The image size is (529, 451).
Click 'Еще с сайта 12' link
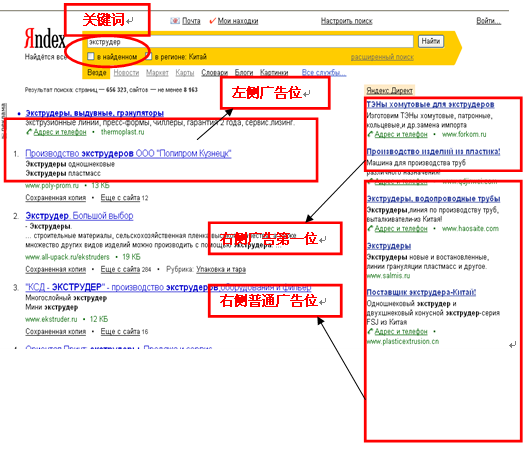(124, 198)
